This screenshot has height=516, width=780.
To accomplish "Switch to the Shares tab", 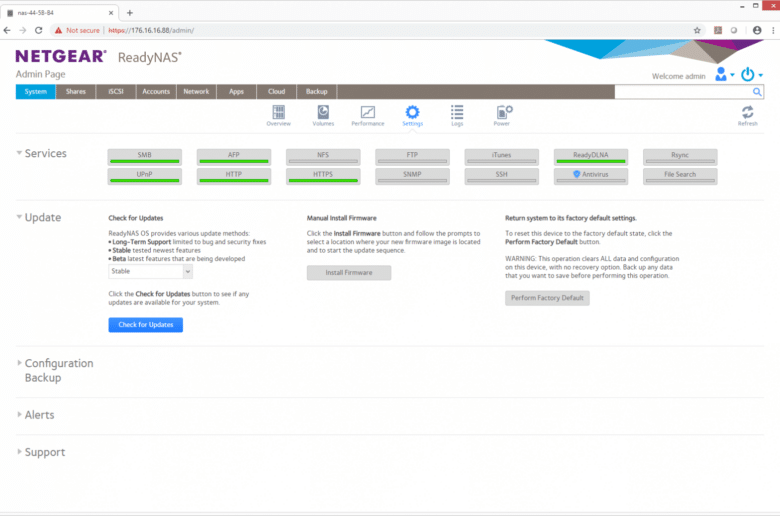I will click(x=76, y=92).
